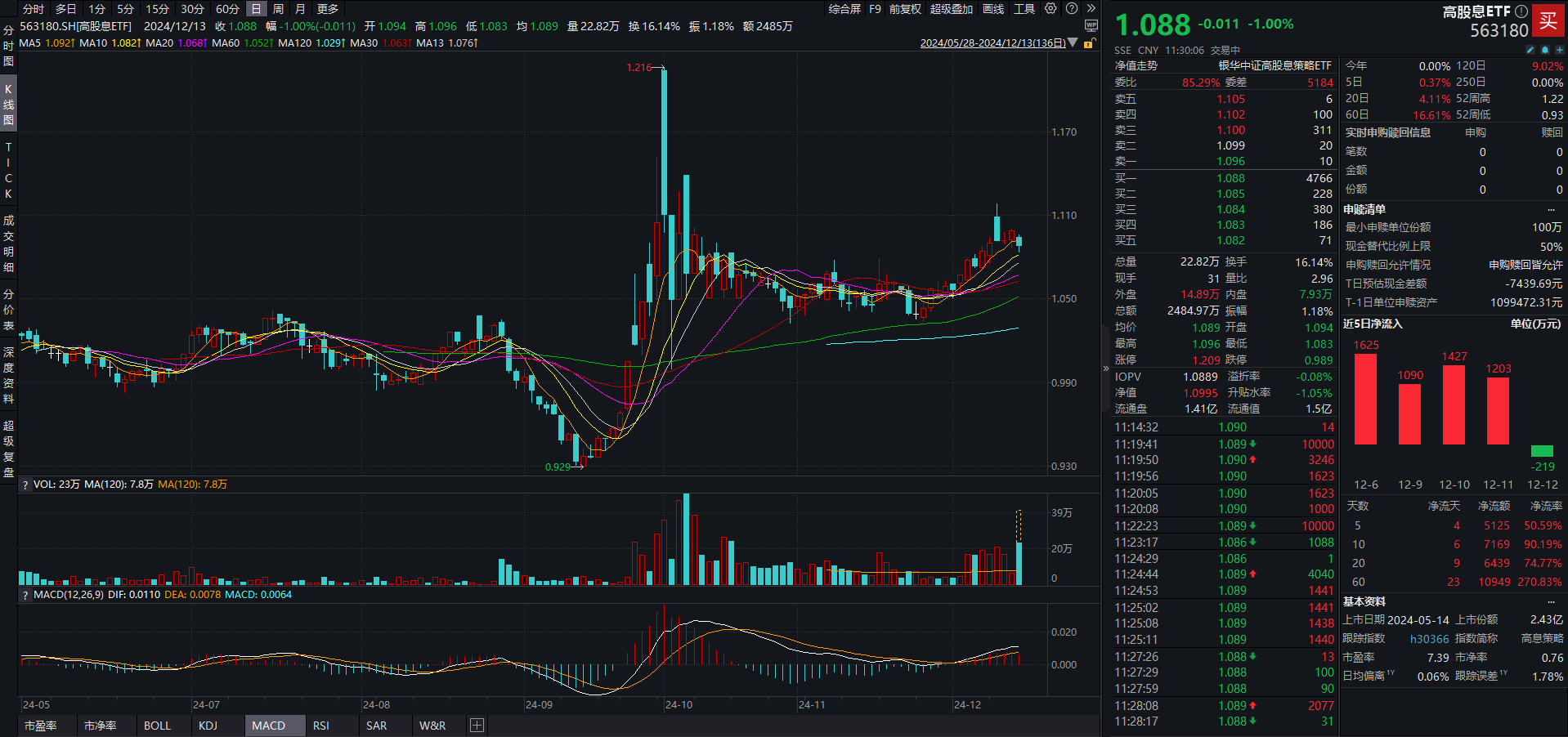
Task: Switch to the KDJ indicator tab
Action: tap(208, 726)
